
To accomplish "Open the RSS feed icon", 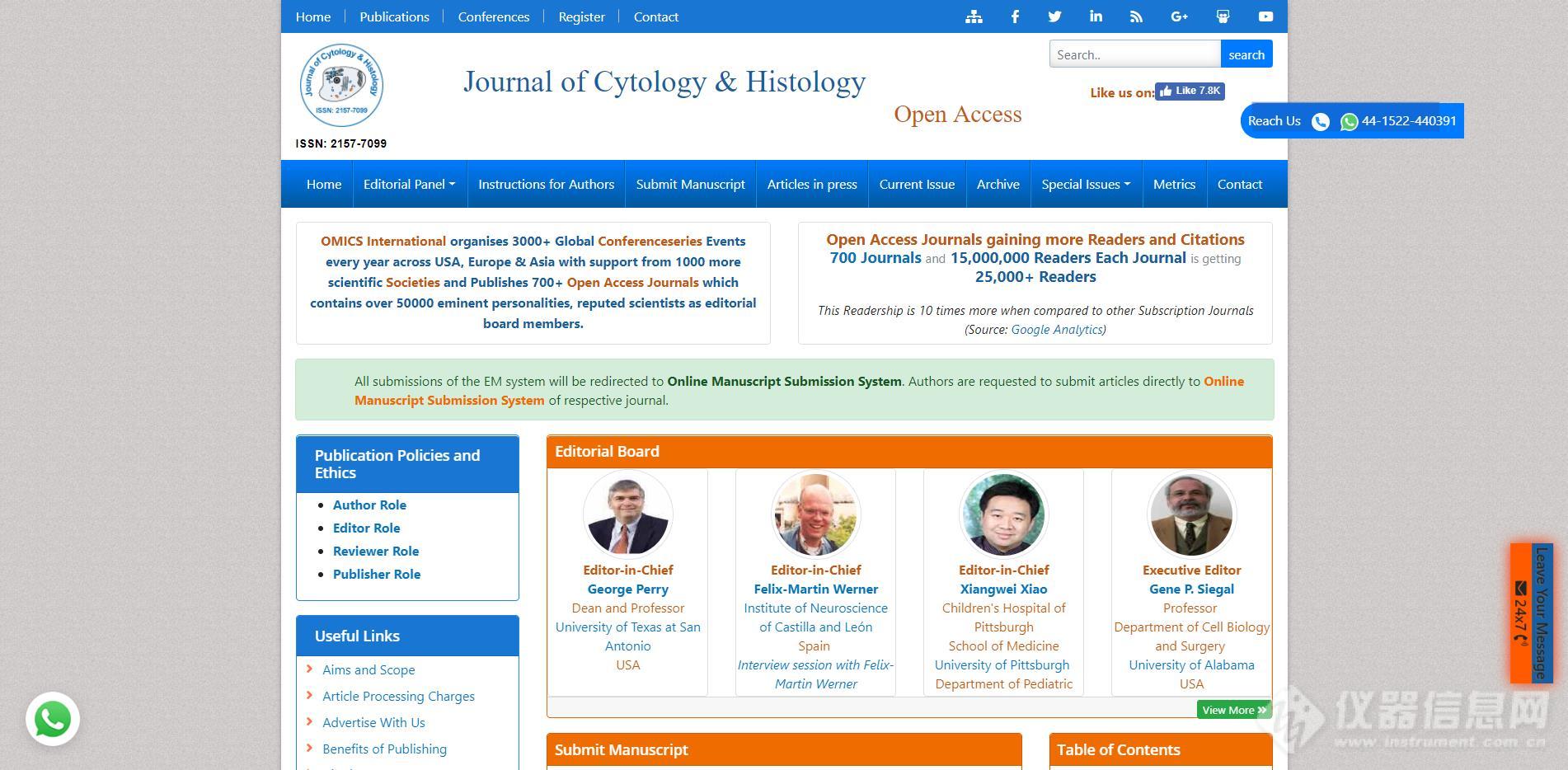I will pyautogui.click(x=1136, y=16).
